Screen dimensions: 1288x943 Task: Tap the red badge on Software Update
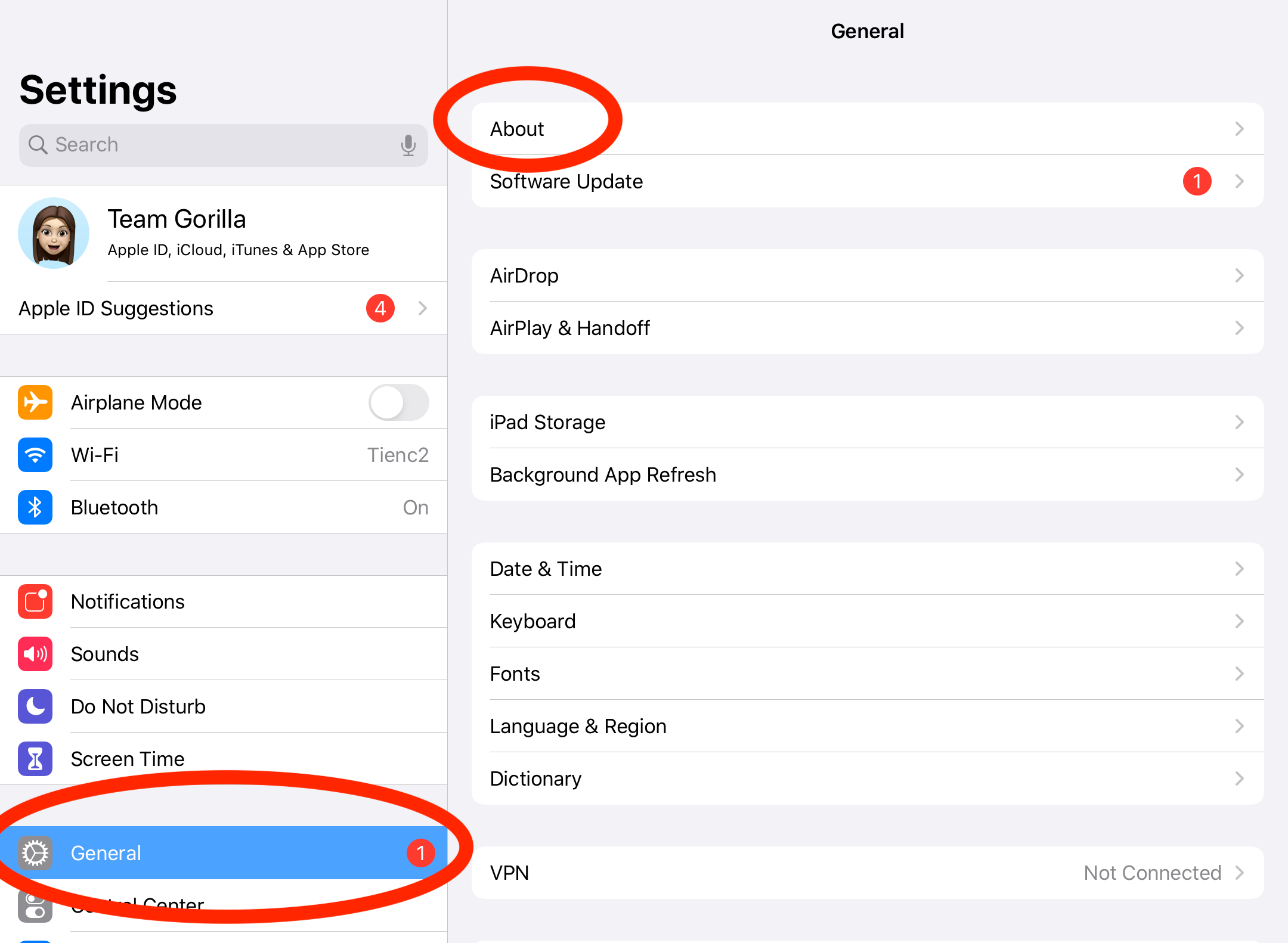(x=1197, y=181)
